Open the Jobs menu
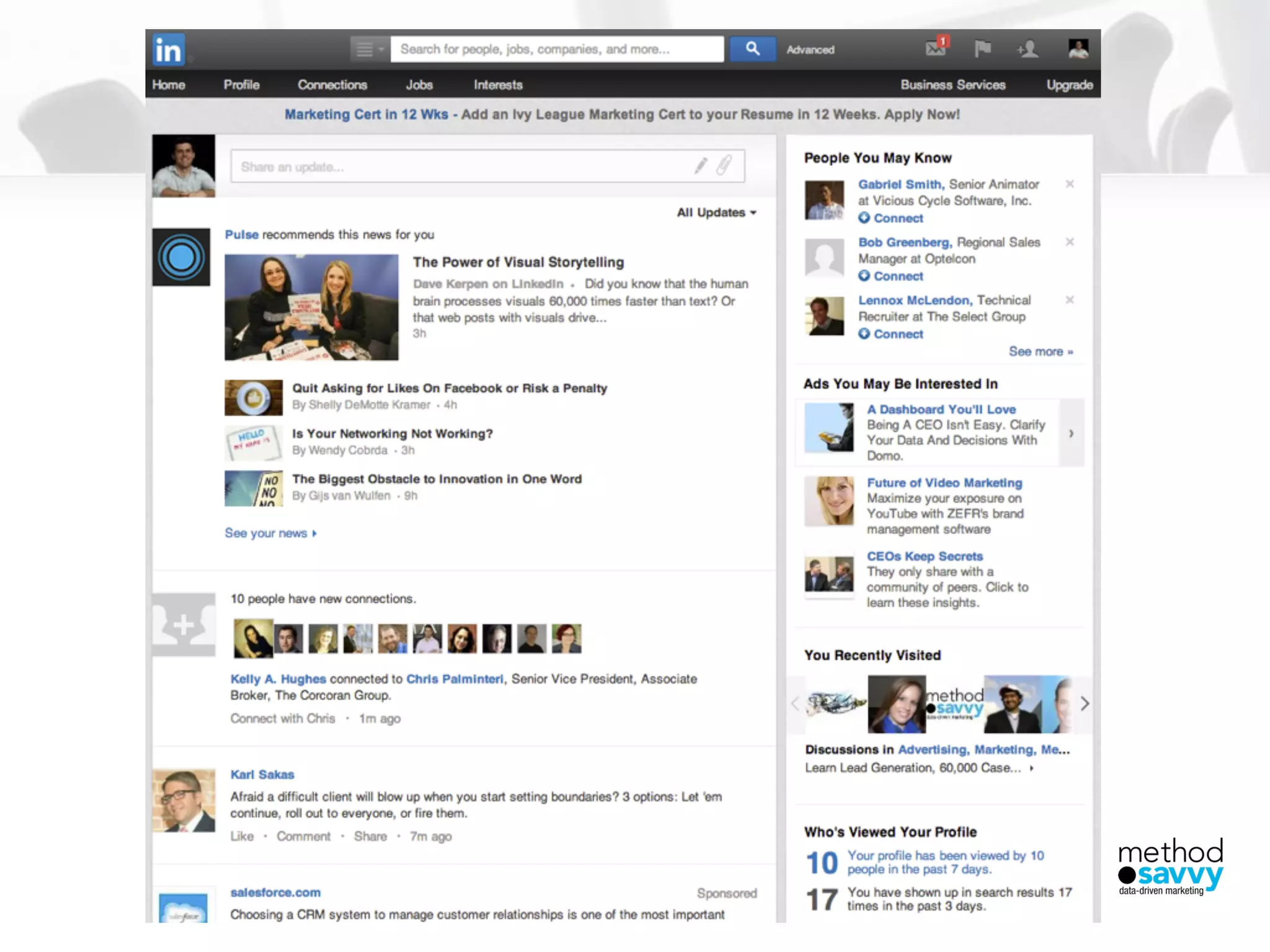Viewport: 1270px width, 952px height. (x=419, y=85)
